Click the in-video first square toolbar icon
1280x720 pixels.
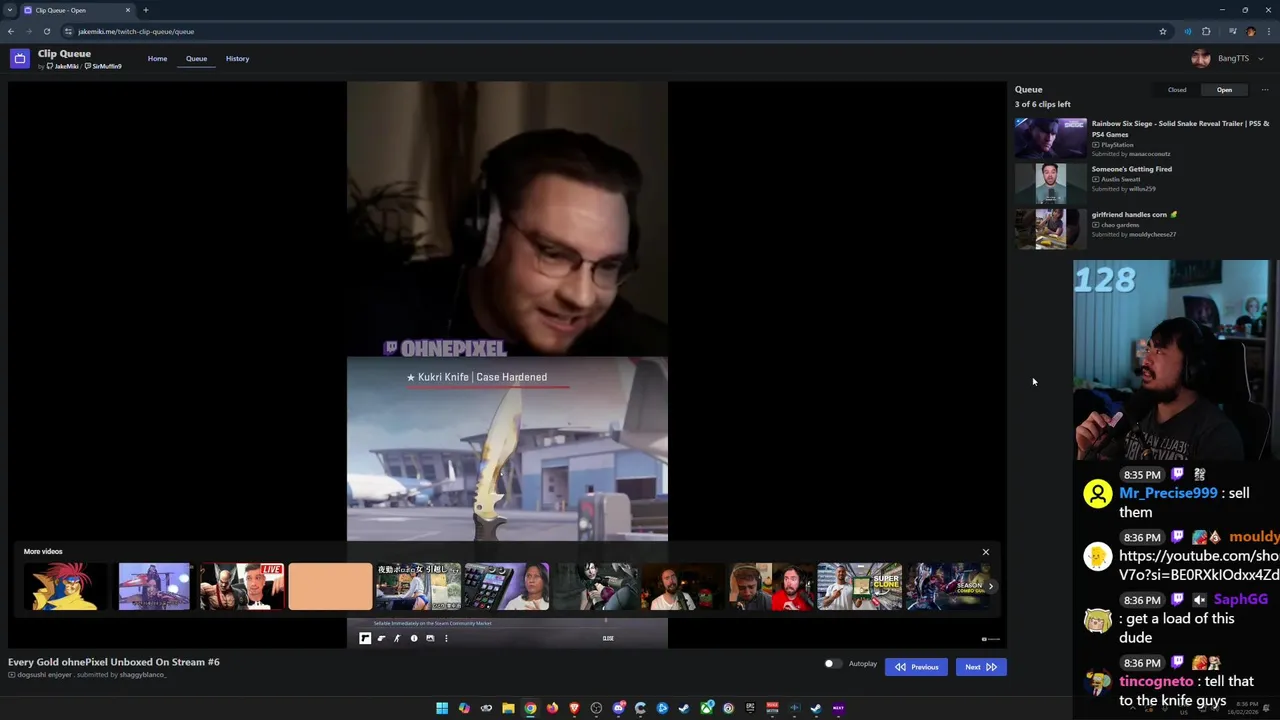365,638
